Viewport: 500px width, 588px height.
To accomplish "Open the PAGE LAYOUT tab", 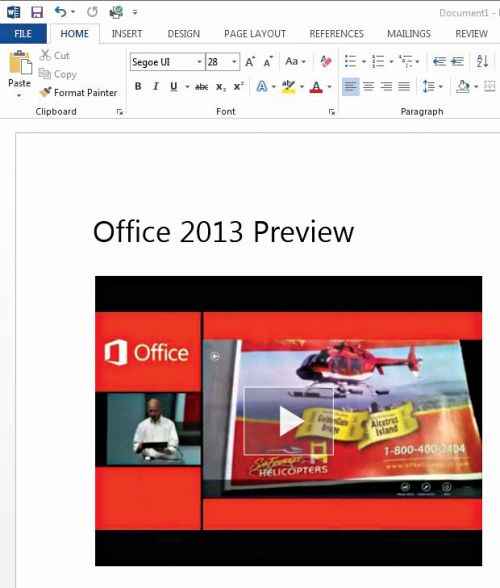I will tap(255, 34).
